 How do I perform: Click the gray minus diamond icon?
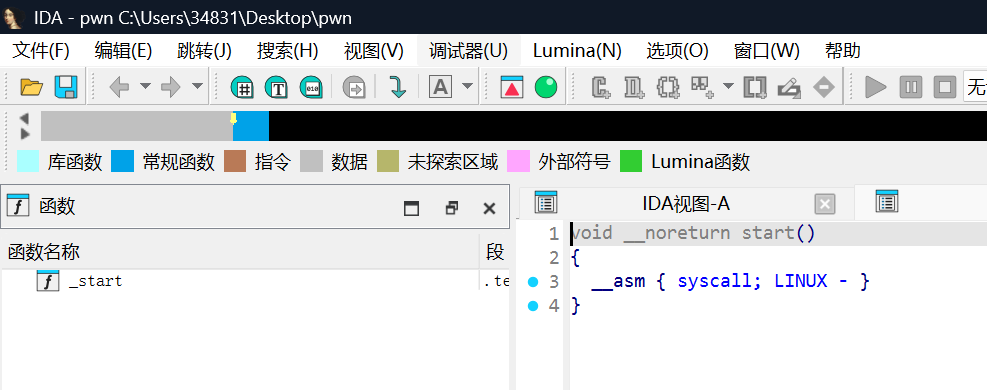pyautogui.click(x=823, y=87)
